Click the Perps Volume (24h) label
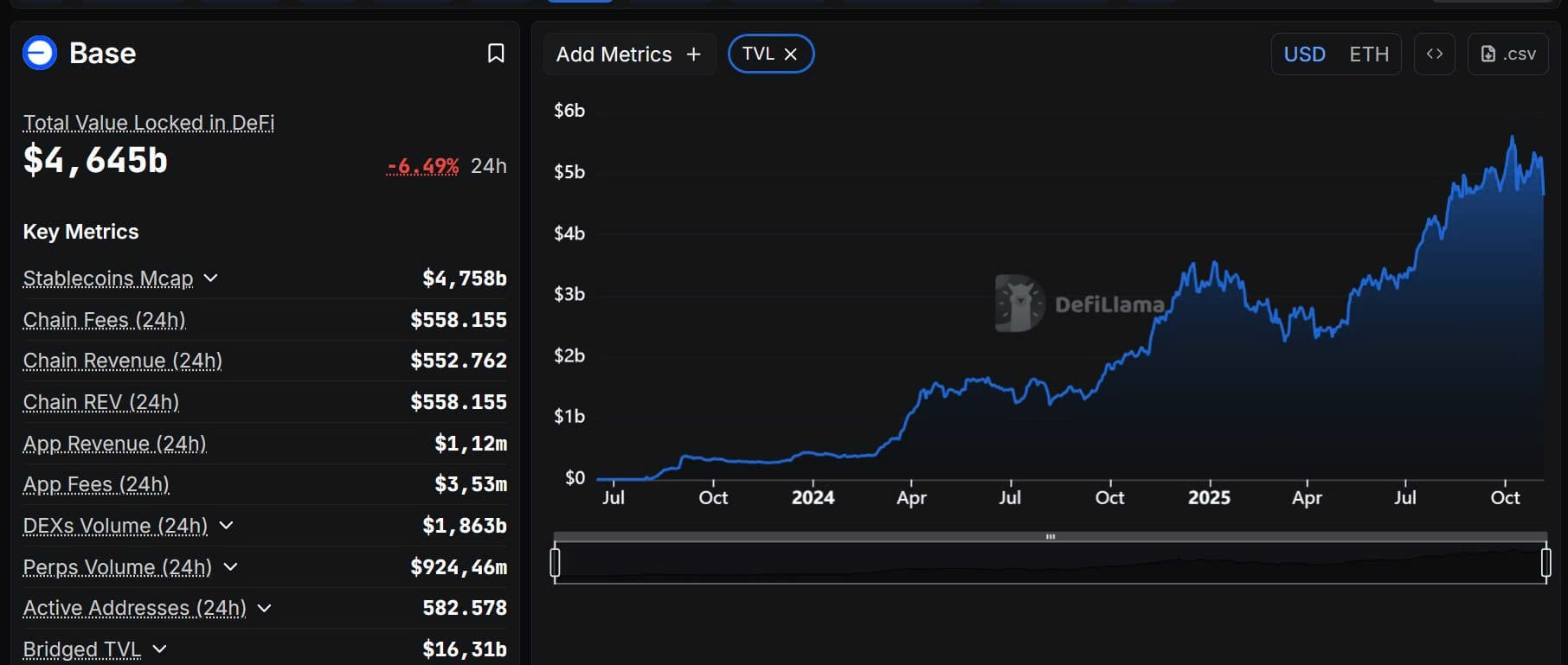 point(118,567)
